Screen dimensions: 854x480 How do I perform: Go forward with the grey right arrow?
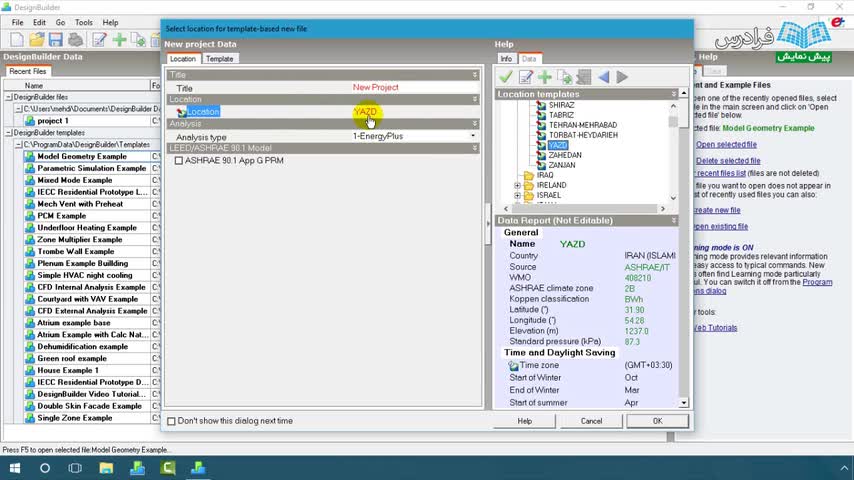coord(622,77)
